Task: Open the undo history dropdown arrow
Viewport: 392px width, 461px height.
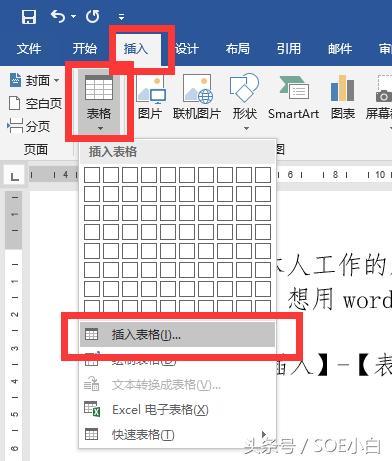Action: [x=73, y=16]
